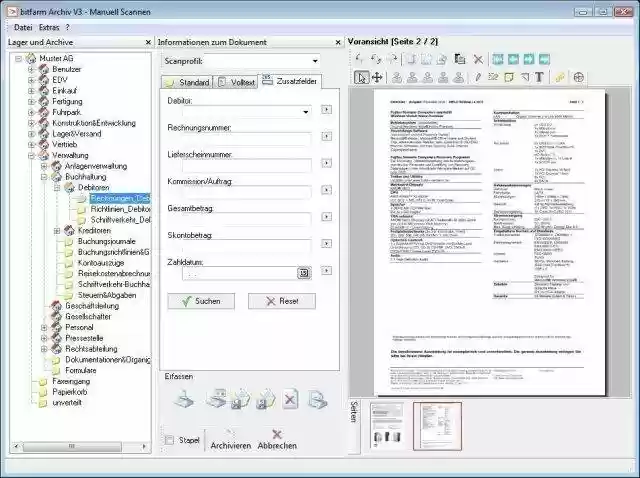Click the crosshair target icon
This screenshot has width=640, height=478.
578,77
